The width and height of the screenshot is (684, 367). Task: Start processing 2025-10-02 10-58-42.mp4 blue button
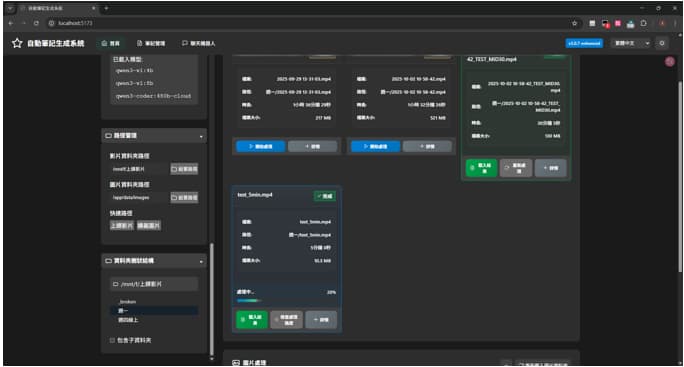tap(376, 146)
